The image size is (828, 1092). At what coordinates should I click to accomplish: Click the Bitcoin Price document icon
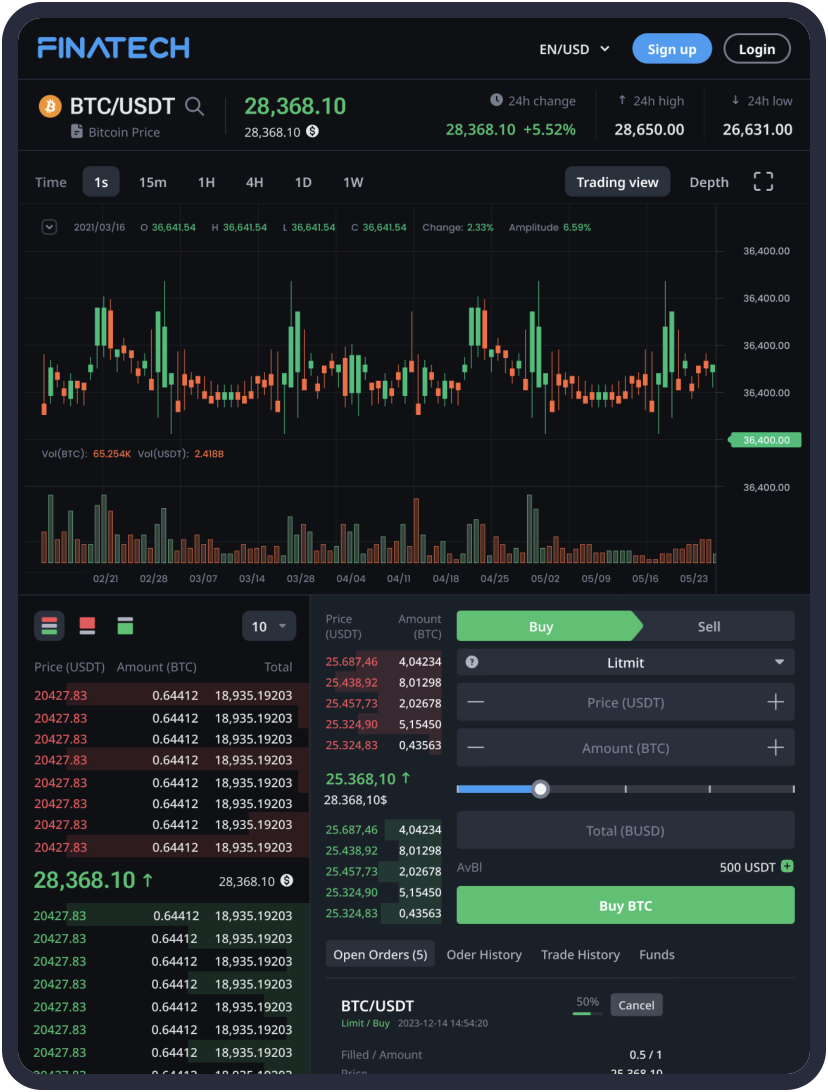click(77, 132)
